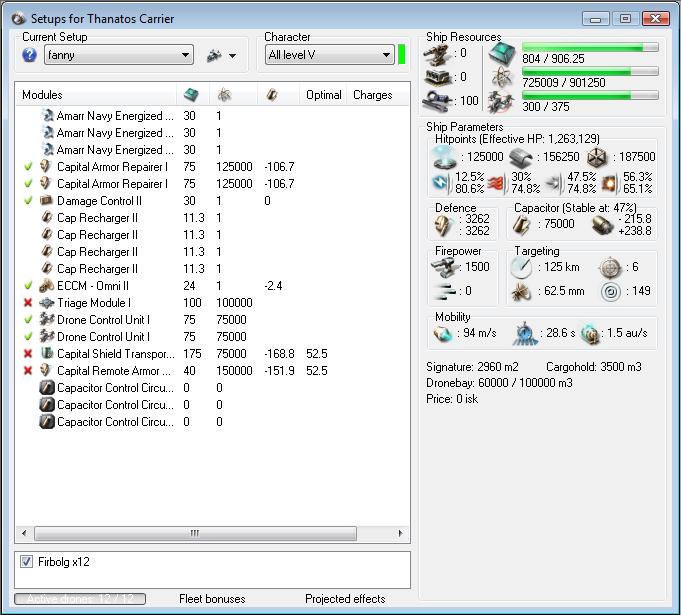Click the ship icon next to setup dropdown
Image resolution: width=681 pixels, height=615 pixels.
(x=214, y=56)
